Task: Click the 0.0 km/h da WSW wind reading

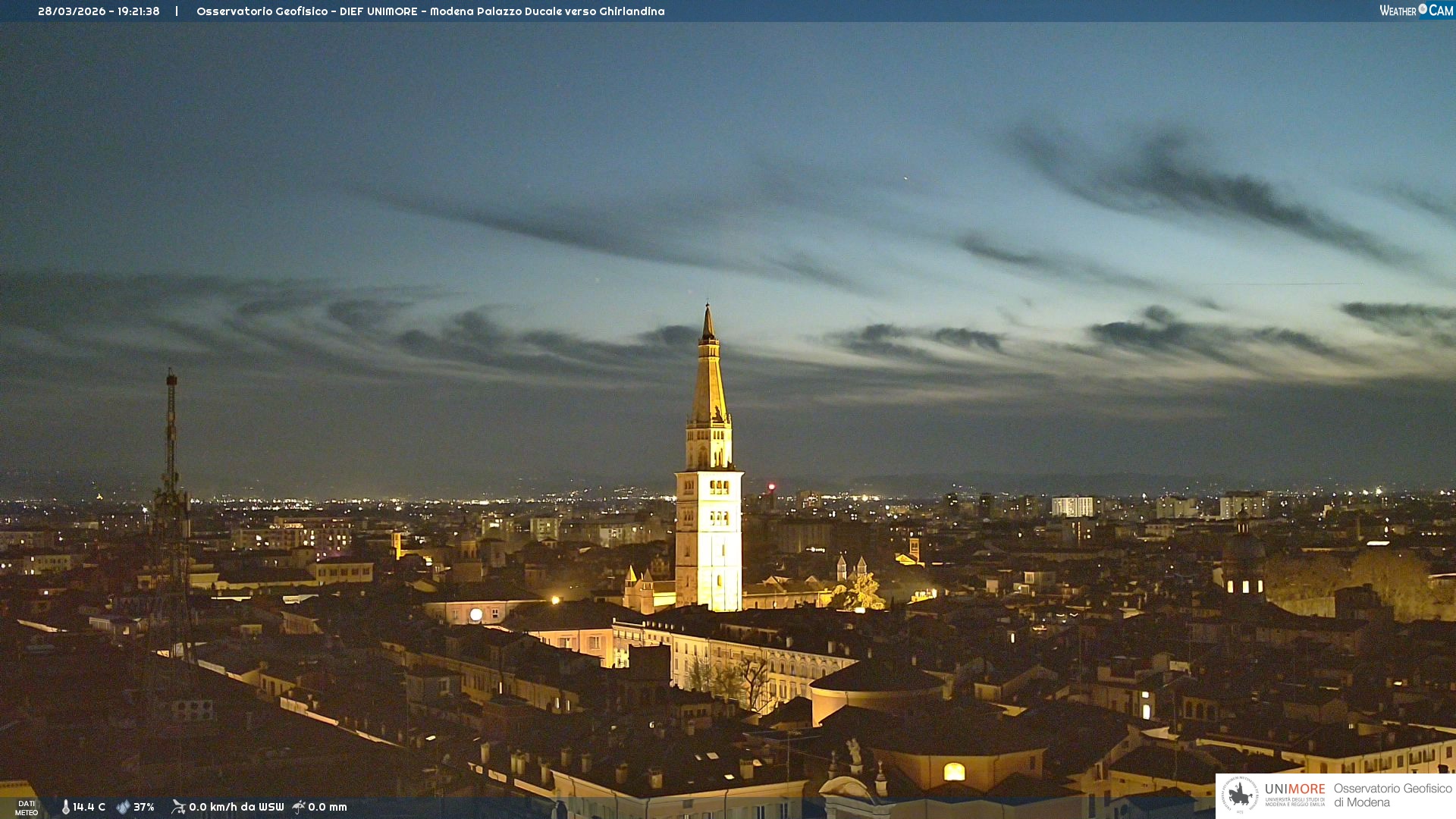Action: click(236, 807)
